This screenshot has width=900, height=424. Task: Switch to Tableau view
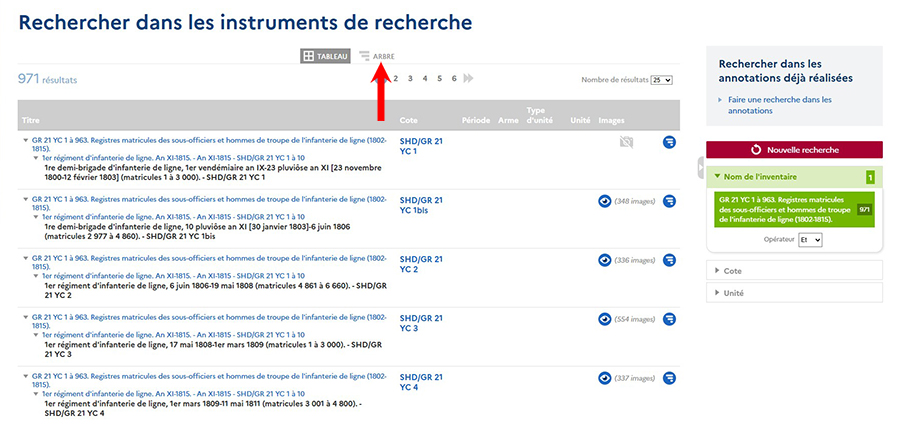[x=325, y=57]
